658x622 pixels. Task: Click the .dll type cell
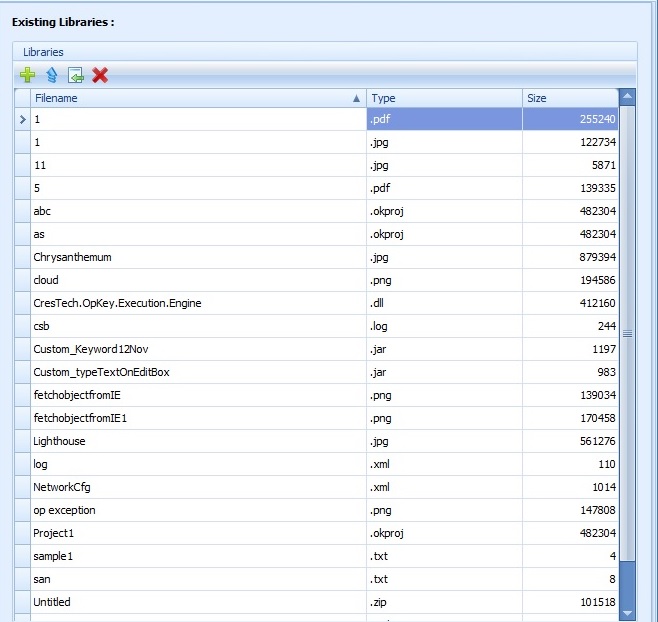[444, 303]
